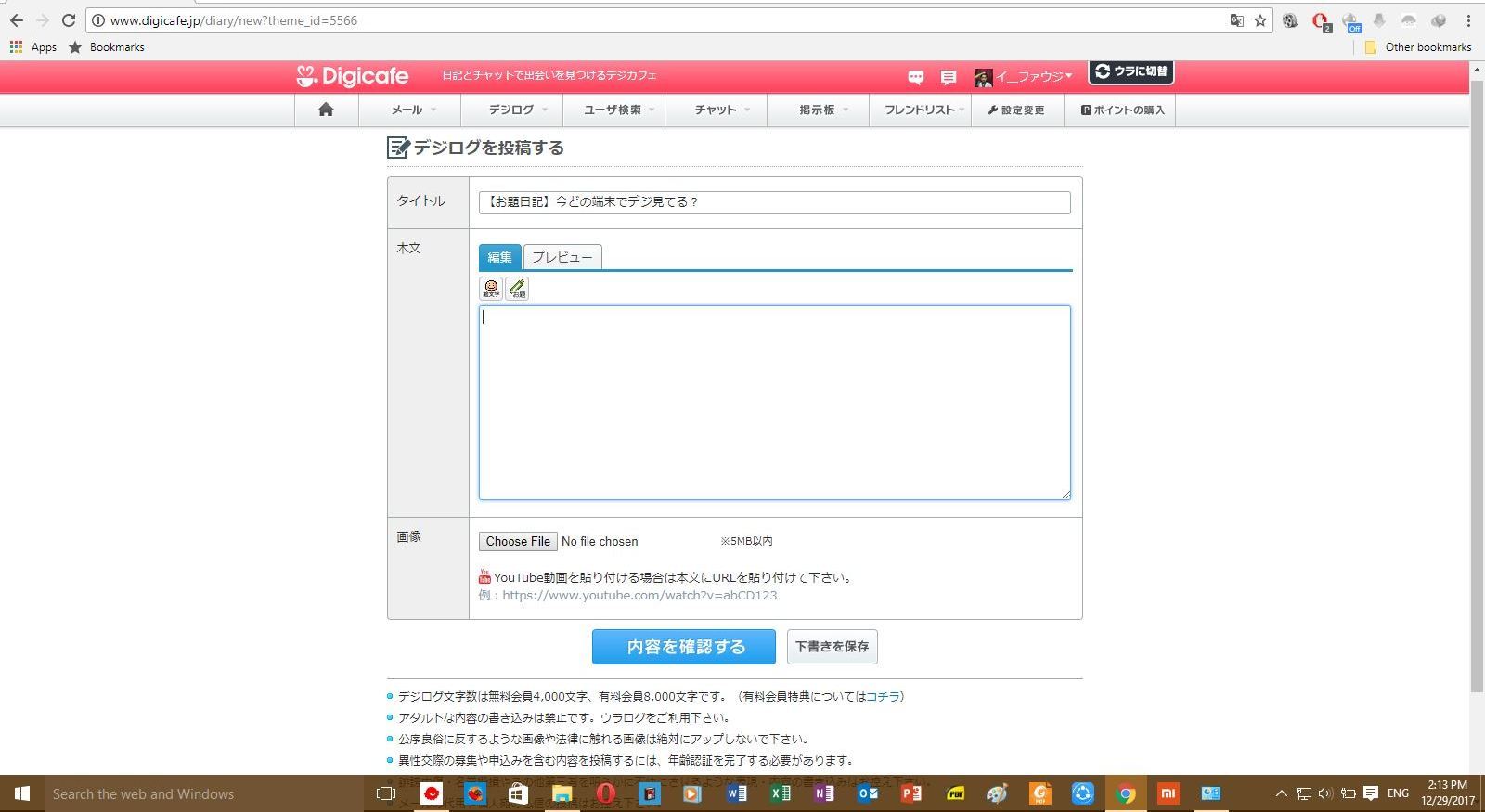Click the 内容を確認する button
Viewport: 1485px width, 812px height.
[x=683, y=647]
